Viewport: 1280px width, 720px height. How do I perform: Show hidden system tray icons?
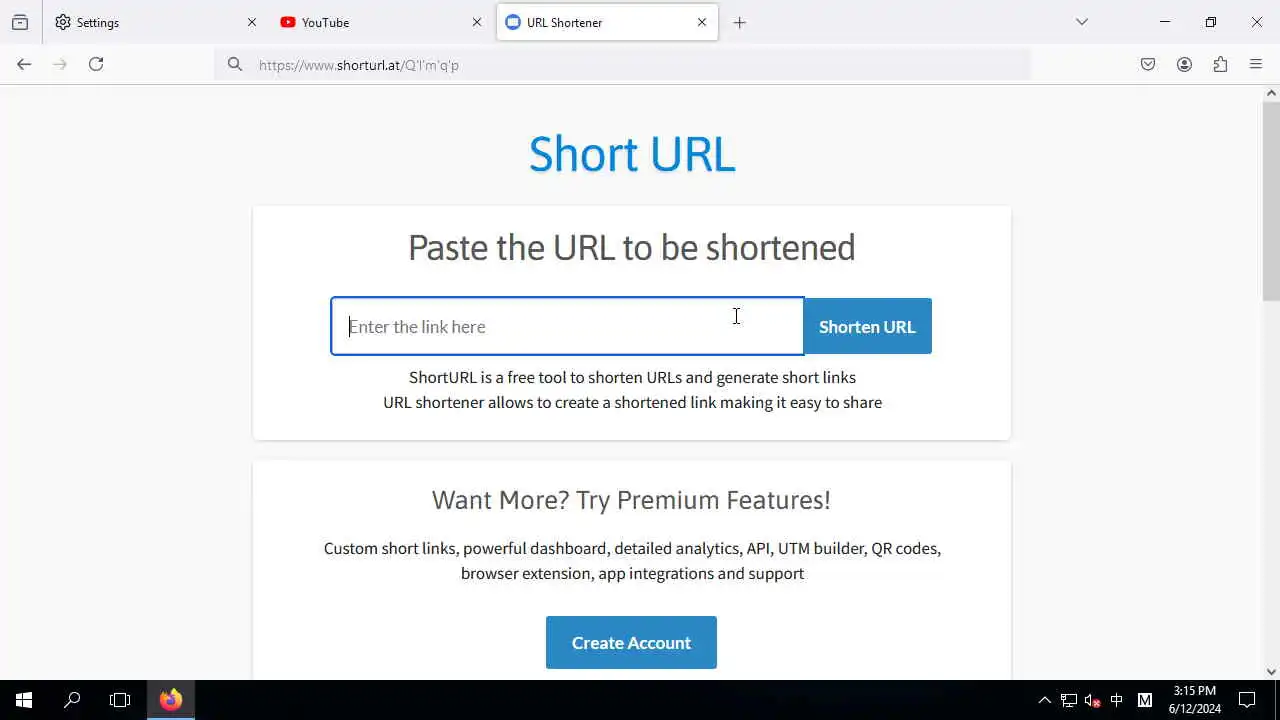point(1044,700)
